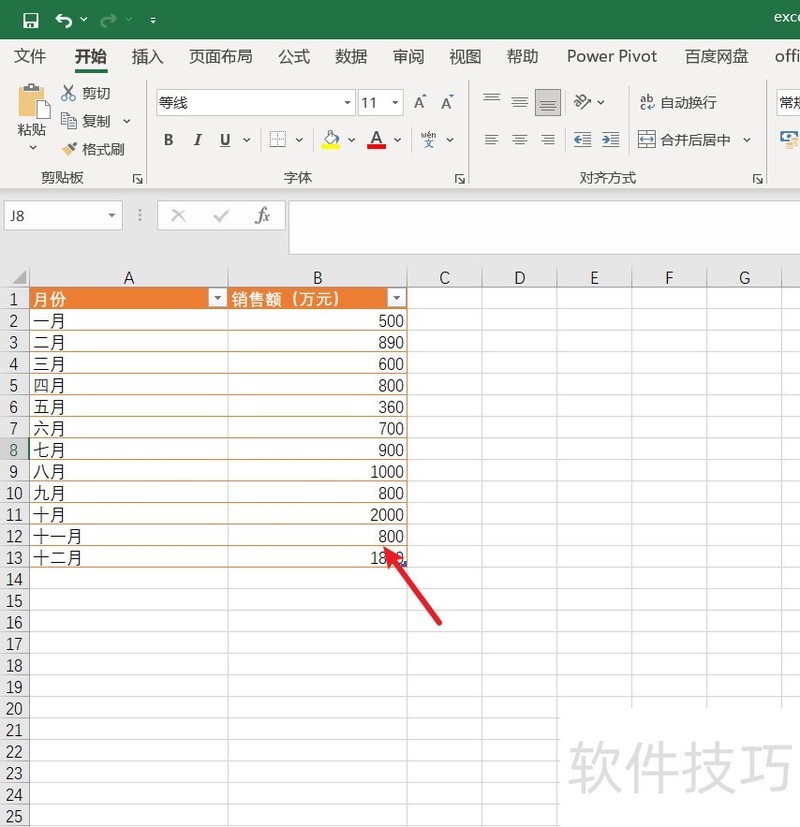Click the Cut scissors icon

[x=69, y=93]
